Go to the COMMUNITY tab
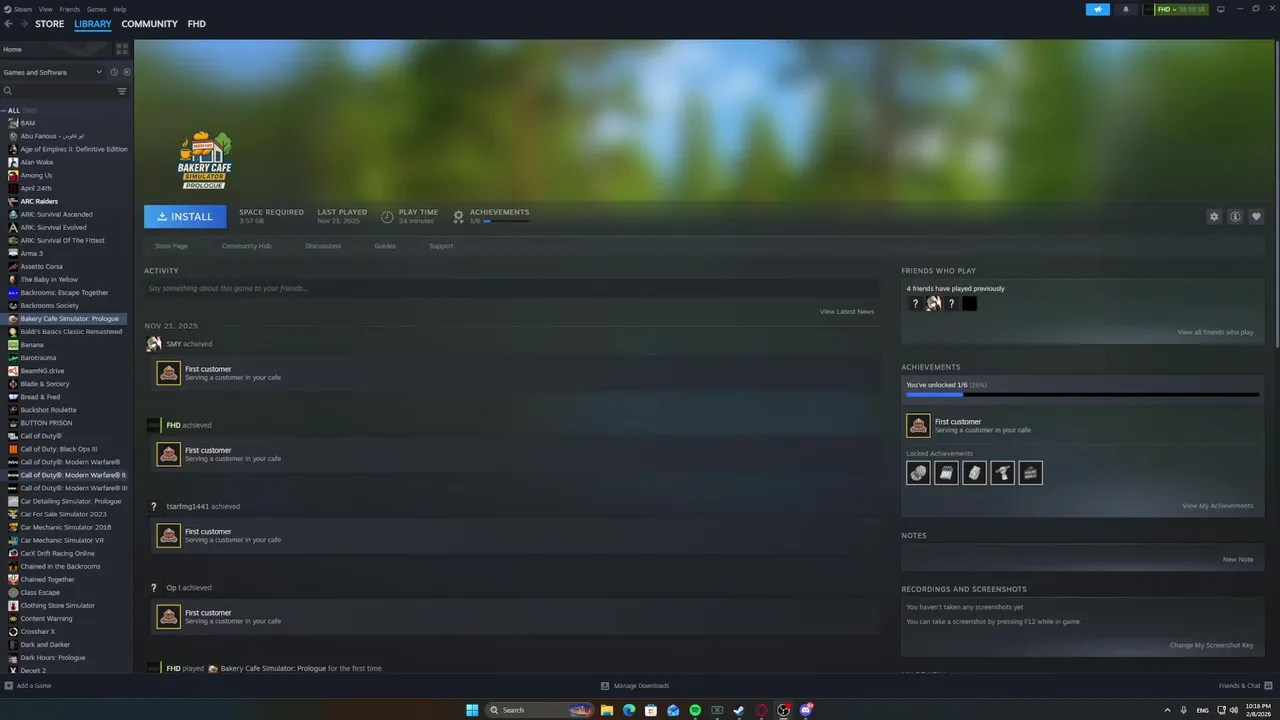 point(149,24)
